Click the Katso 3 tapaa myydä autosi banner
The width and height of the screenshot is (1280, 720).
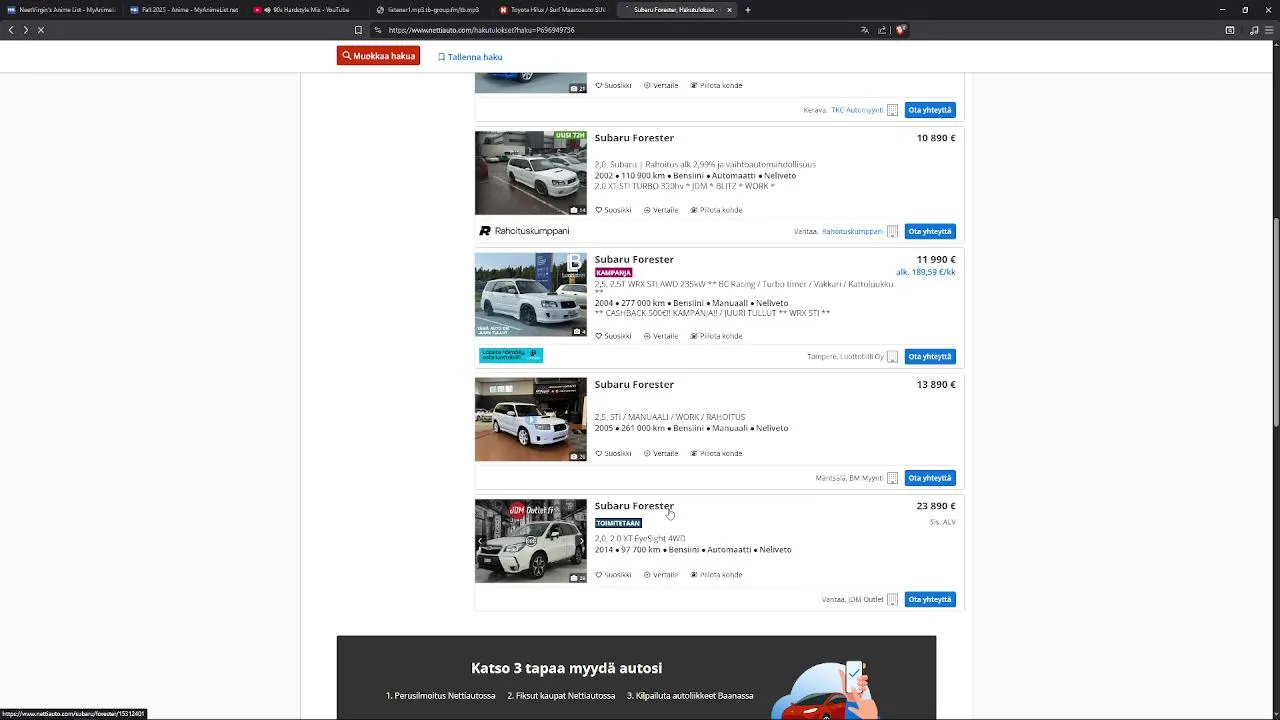(x=636, y=677)
